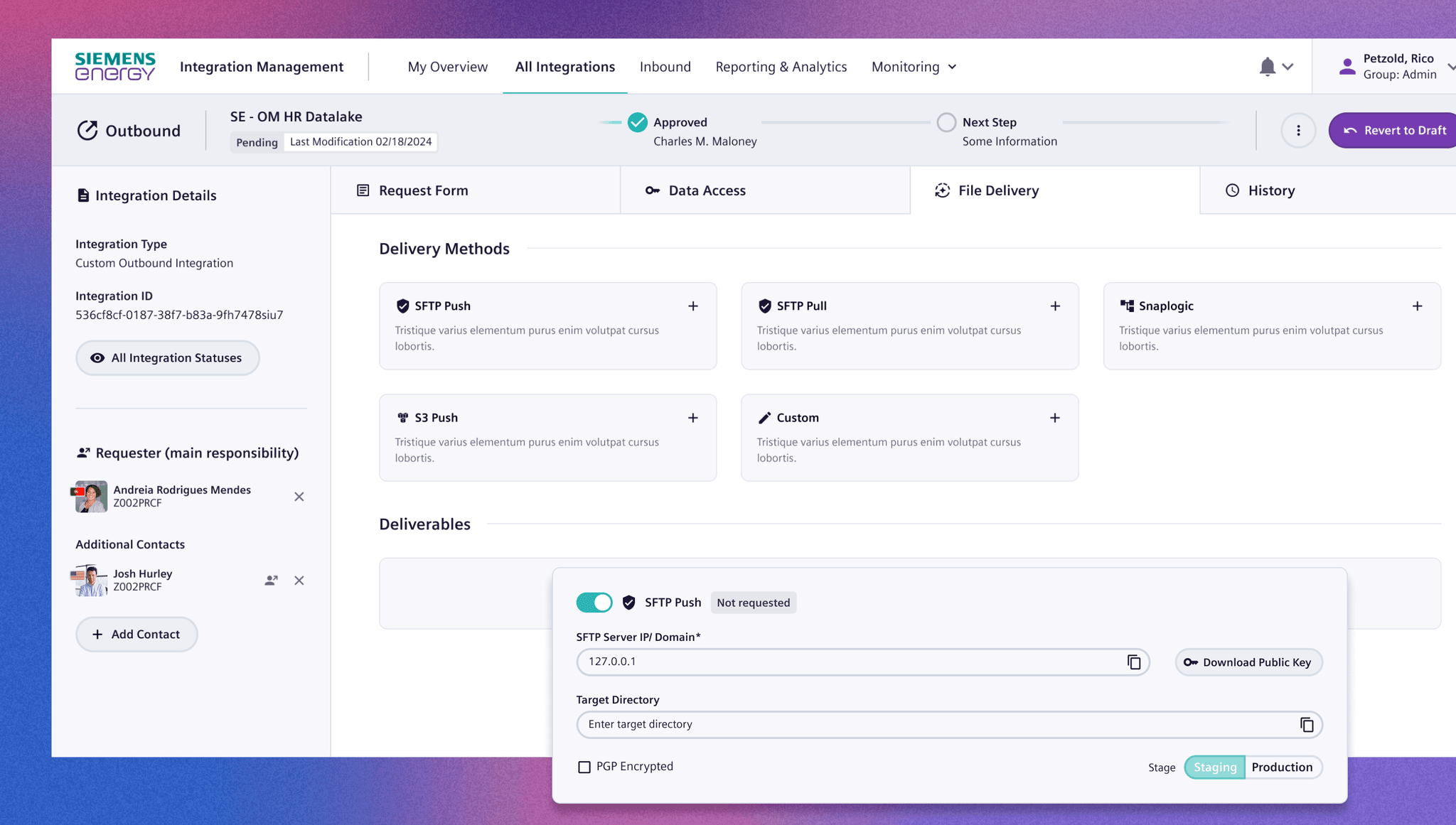This screenshot has height=825, width=1456.
Task: Remove Andreia Rodrigues Mendes as requester
Action: tap(299, 497)
